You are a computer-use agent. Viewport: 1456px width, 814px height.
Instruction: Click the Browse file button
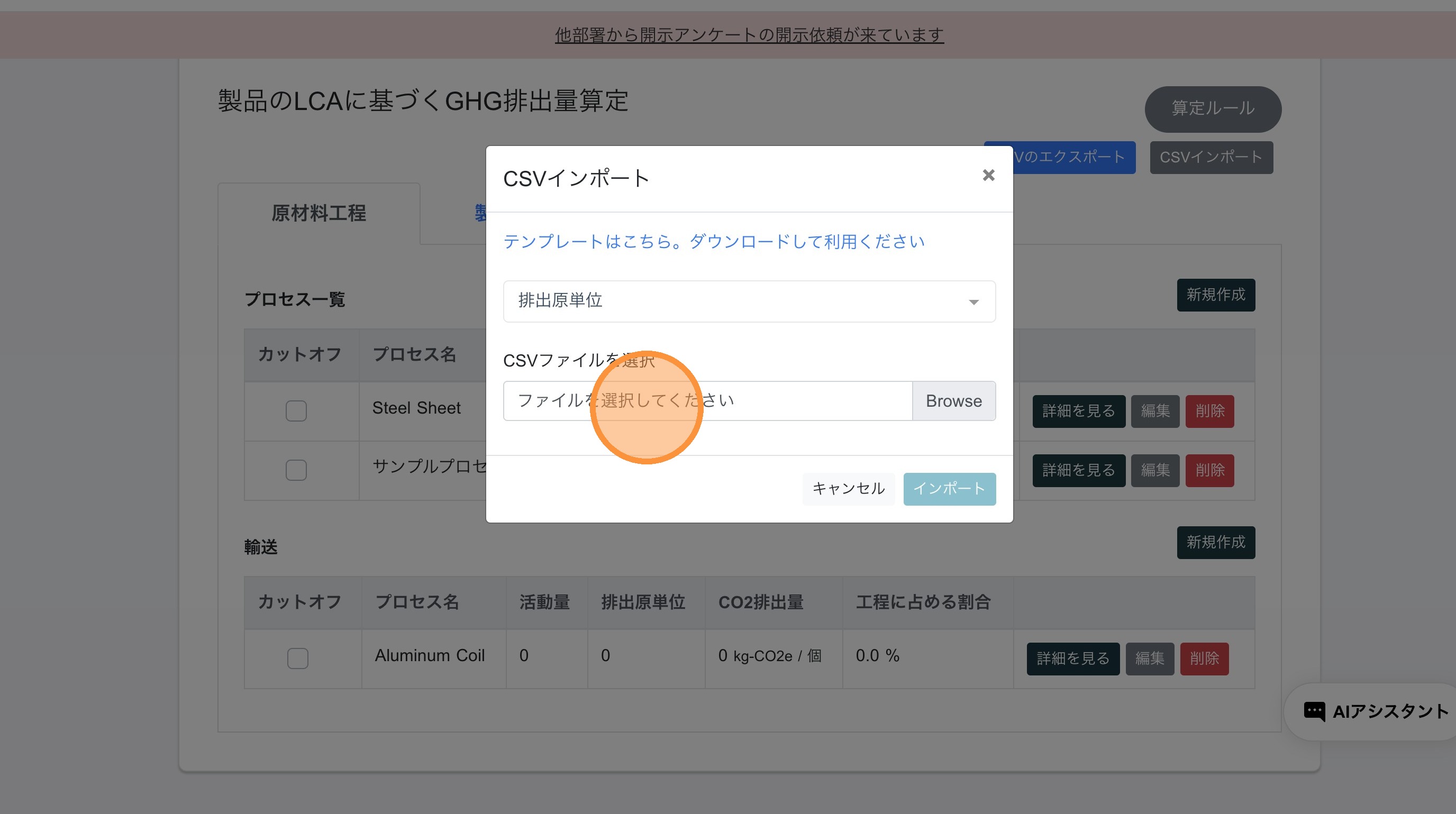pos(953,400)
